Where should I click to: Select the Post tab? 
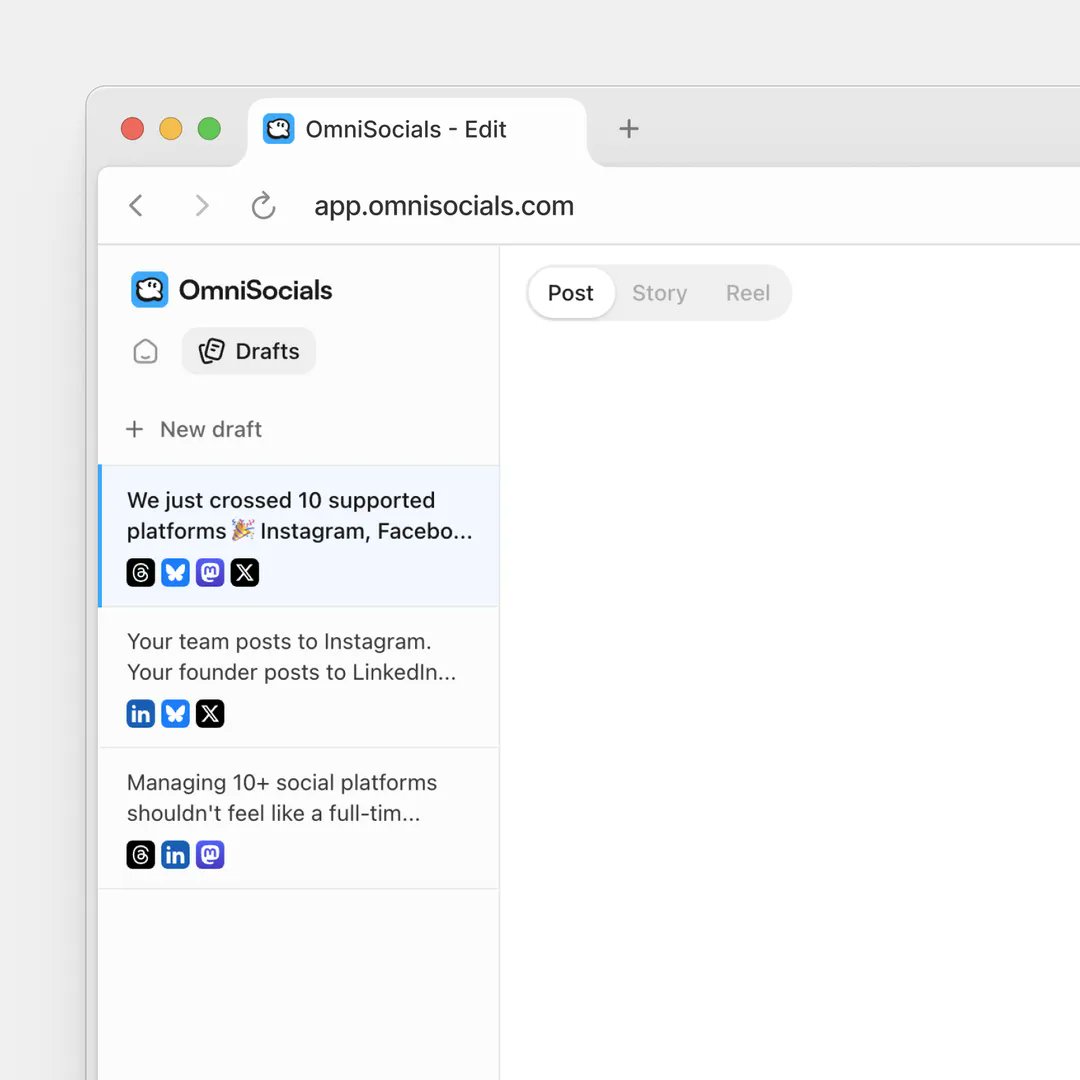[x=571, y=293]
